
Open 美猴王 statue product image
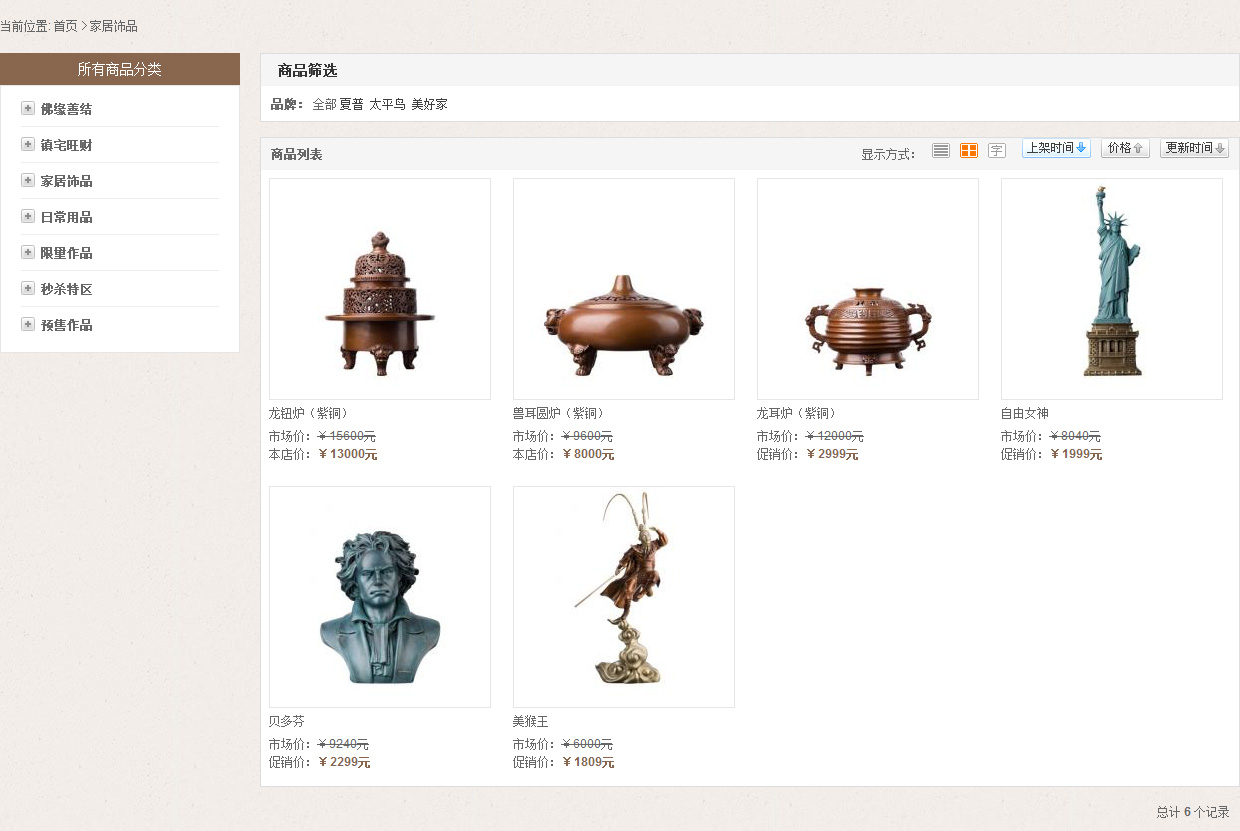(x=624, y=597)
